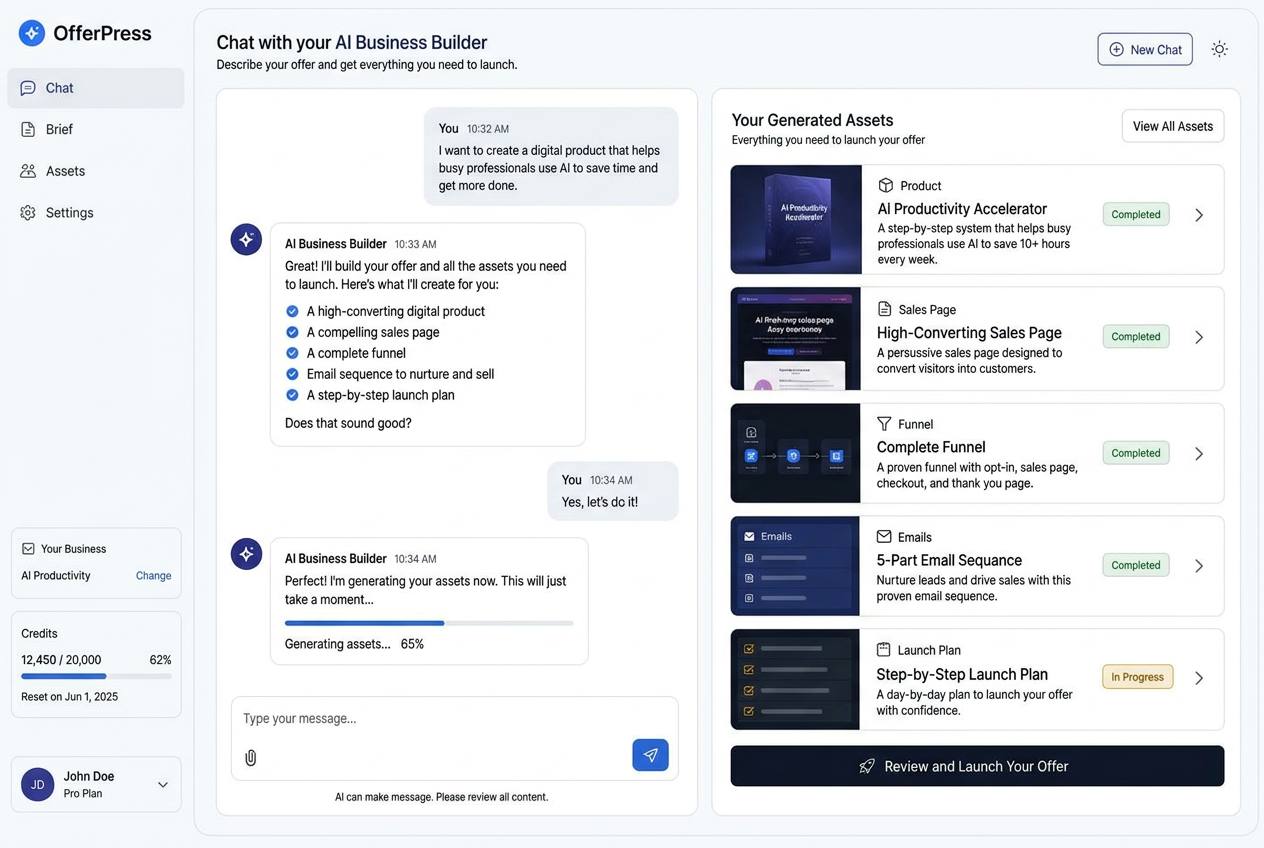Click the AI Productivity Accelerator thumbnail
Screen dimensions: 1264x848
[x=796, y=220]
